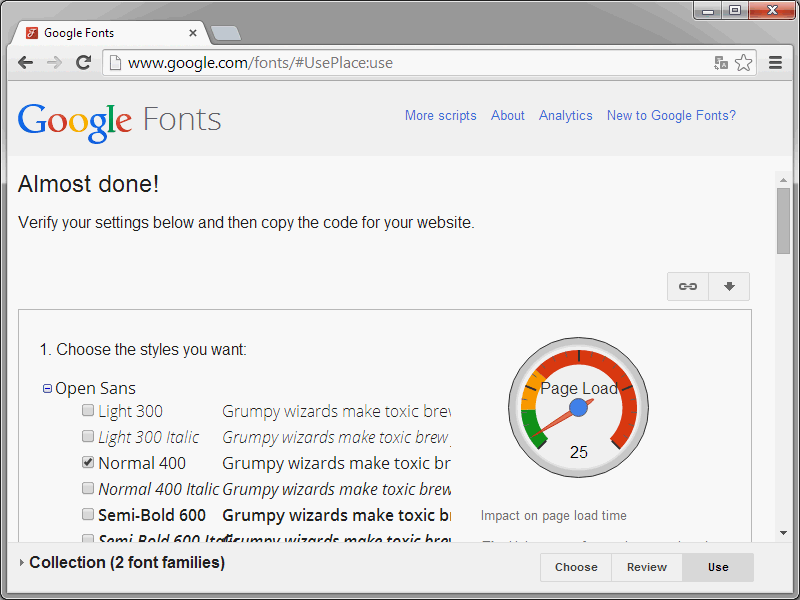The image size is (800, 600).
Task: Bookmark page with the star icon
Action: pos(743,63)
